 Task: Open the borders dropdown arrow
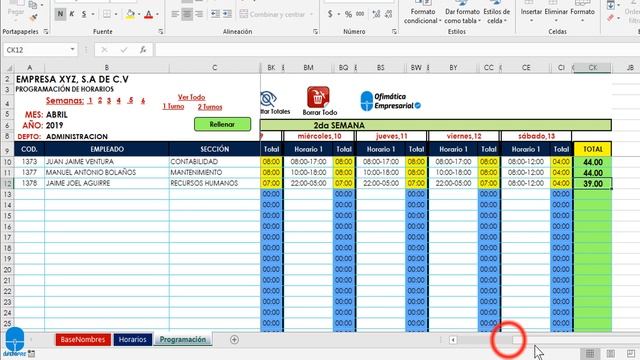pyautogui.click(x=116, y=15)
